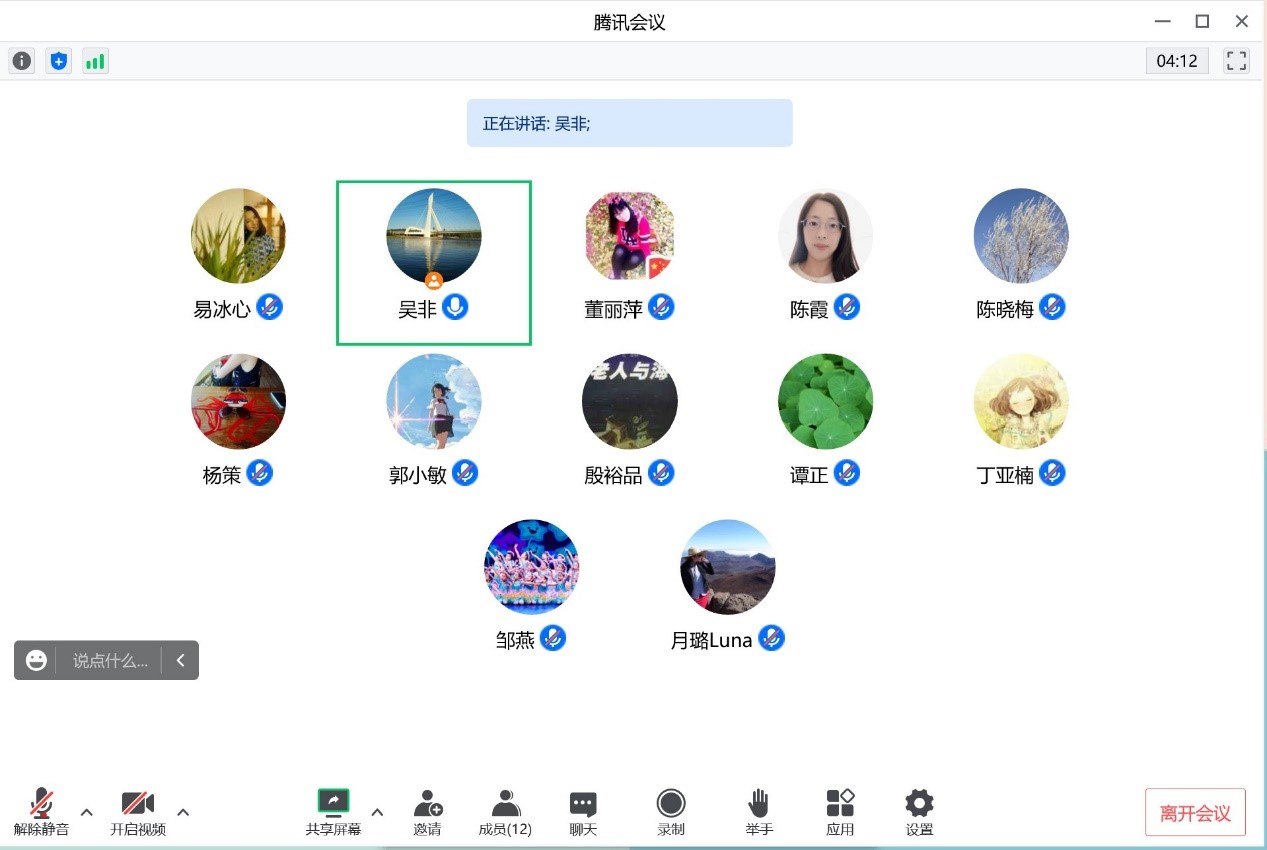Toggle raise hand (举手)
The image size is (1267, 850).
pyautogui.click(x=759, y=812)
